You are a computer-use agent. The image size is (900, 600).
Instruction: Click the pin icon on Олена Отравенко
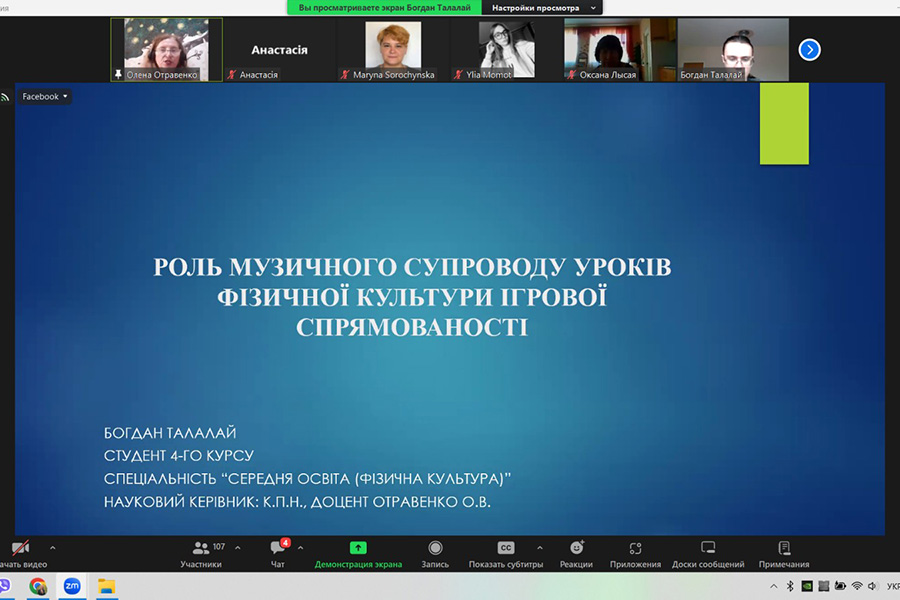[118, 75]
